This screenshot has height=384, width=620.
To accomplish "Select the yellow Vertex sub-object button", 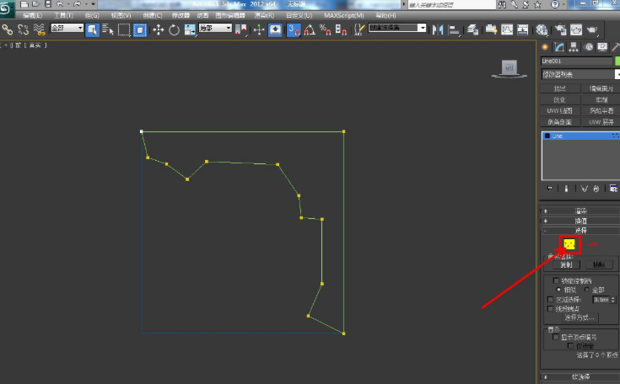I will tap(569, 245).
